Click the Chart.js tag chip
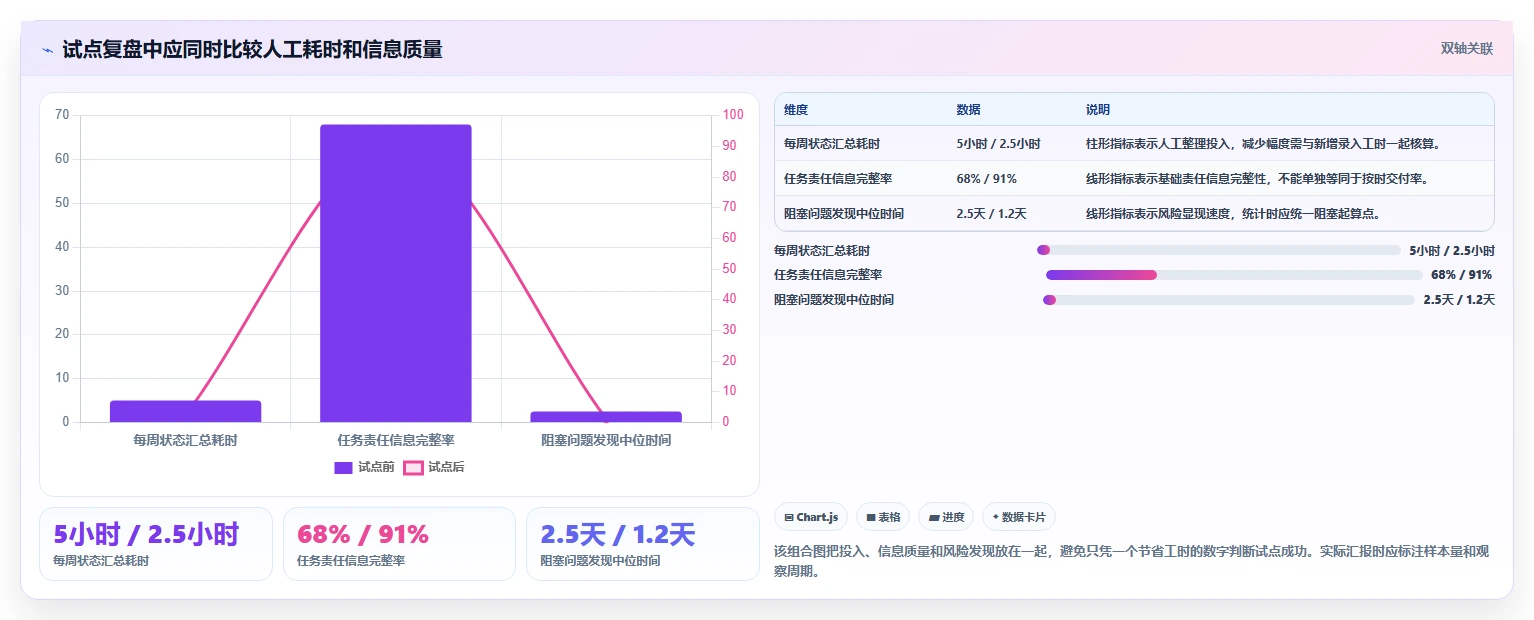Screen dimensions: 1534x620 click(811, 517)
